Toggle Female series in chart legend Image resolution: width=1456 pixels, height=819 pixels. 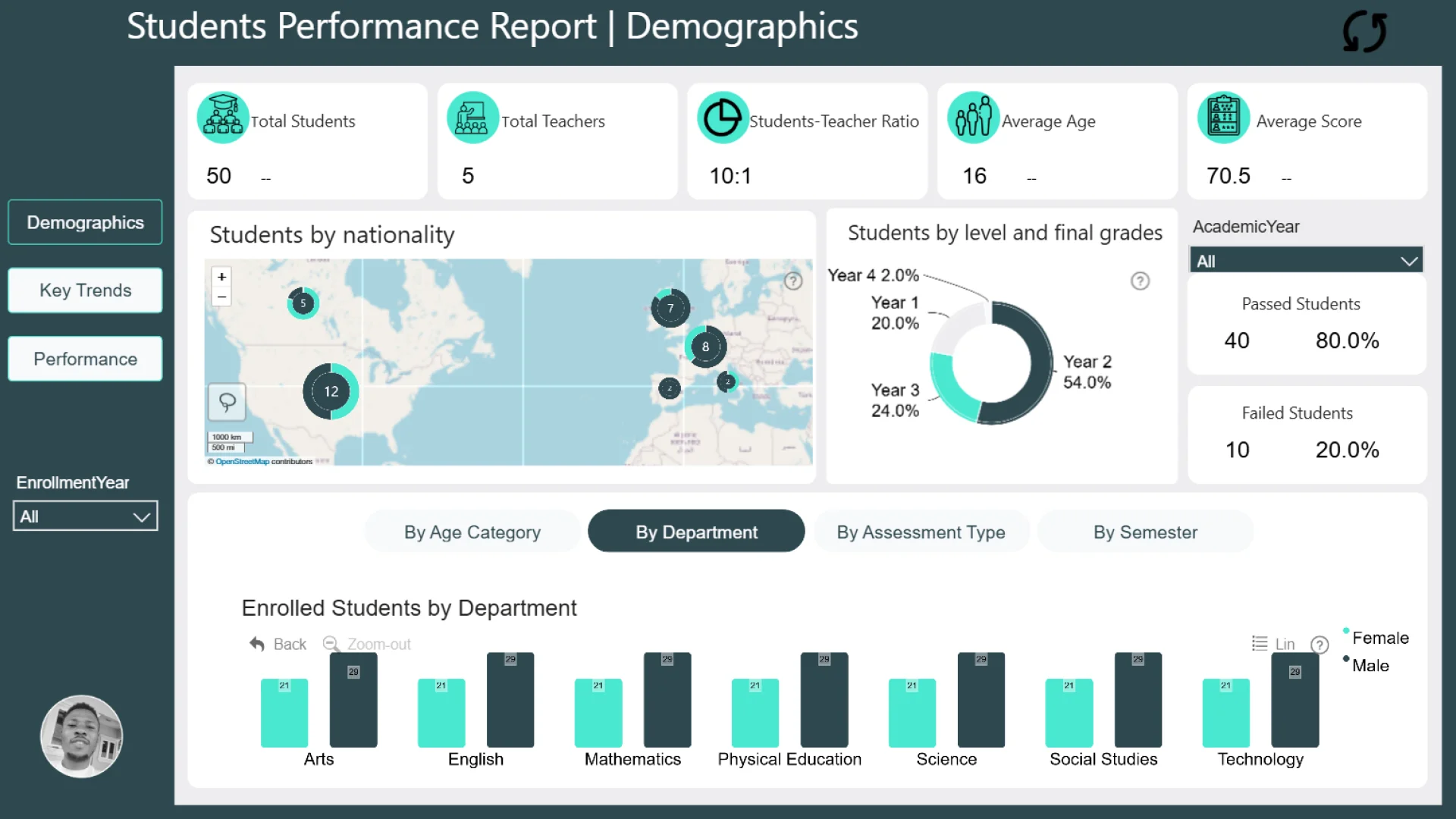point(1379,638)
